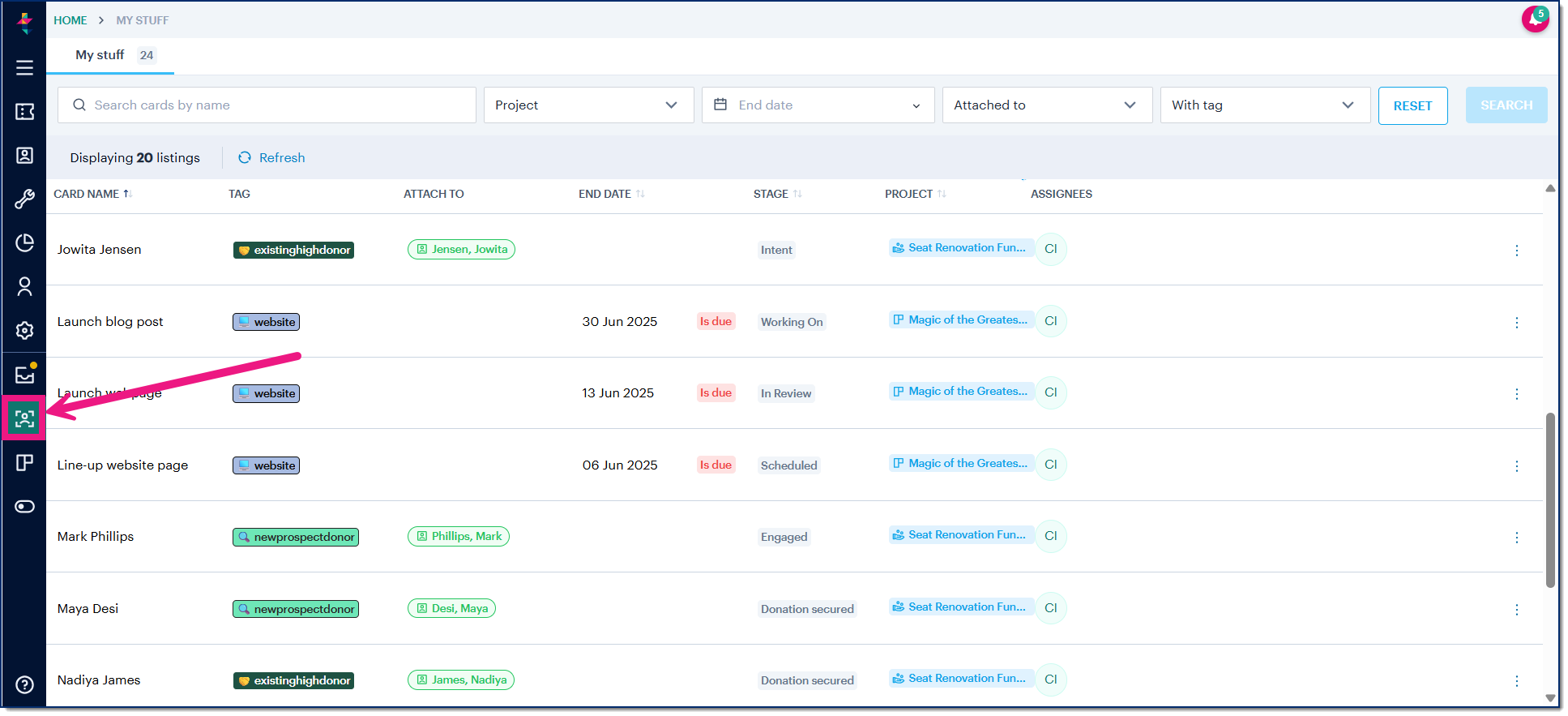Click the Search cards by name field
1568x716 pixels.
267,105
